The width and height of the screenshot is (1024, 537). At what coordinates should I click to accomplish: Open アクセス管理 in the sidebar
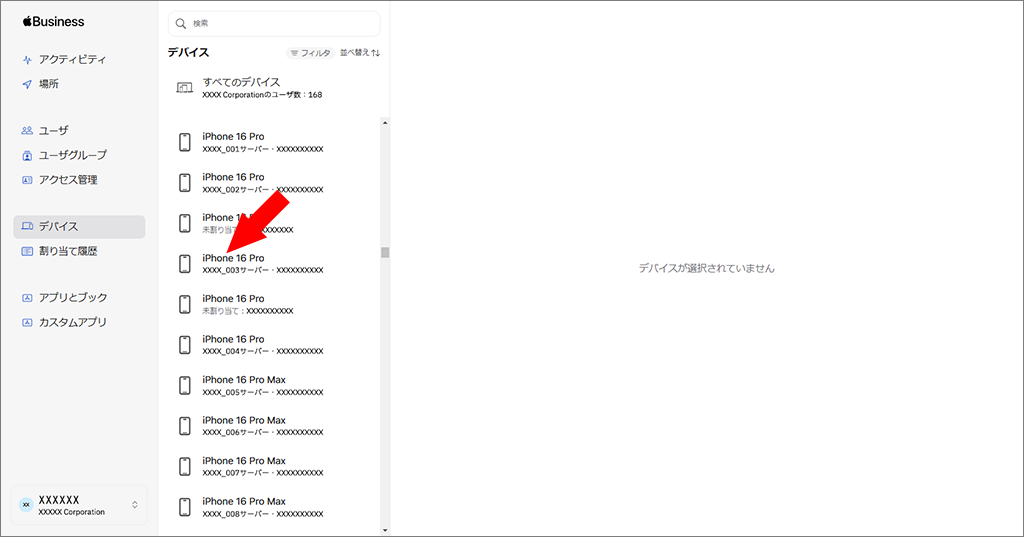68,180
